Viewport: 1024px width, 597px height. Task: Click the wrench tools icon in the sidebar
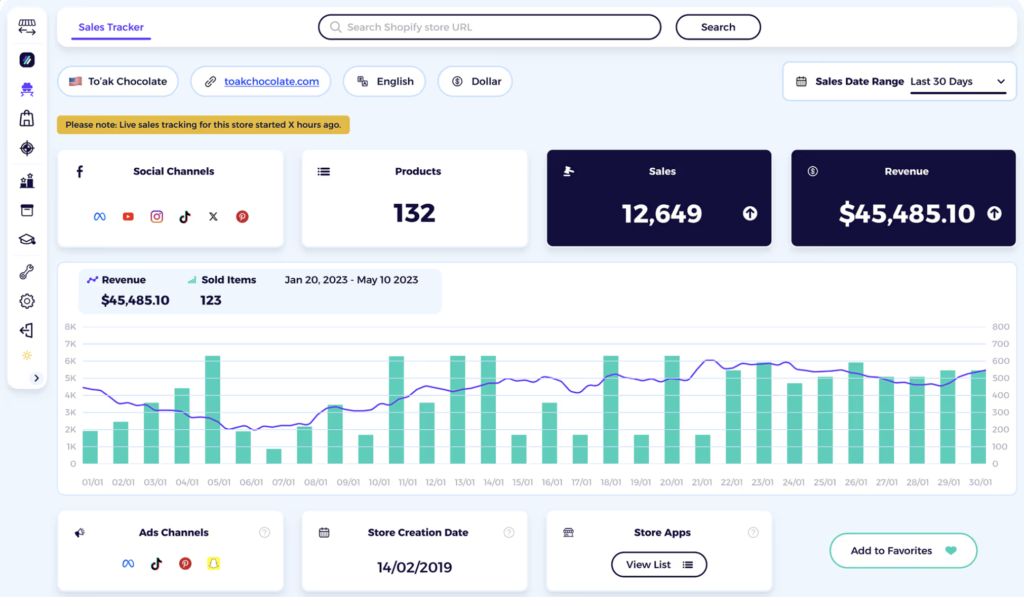27,270
